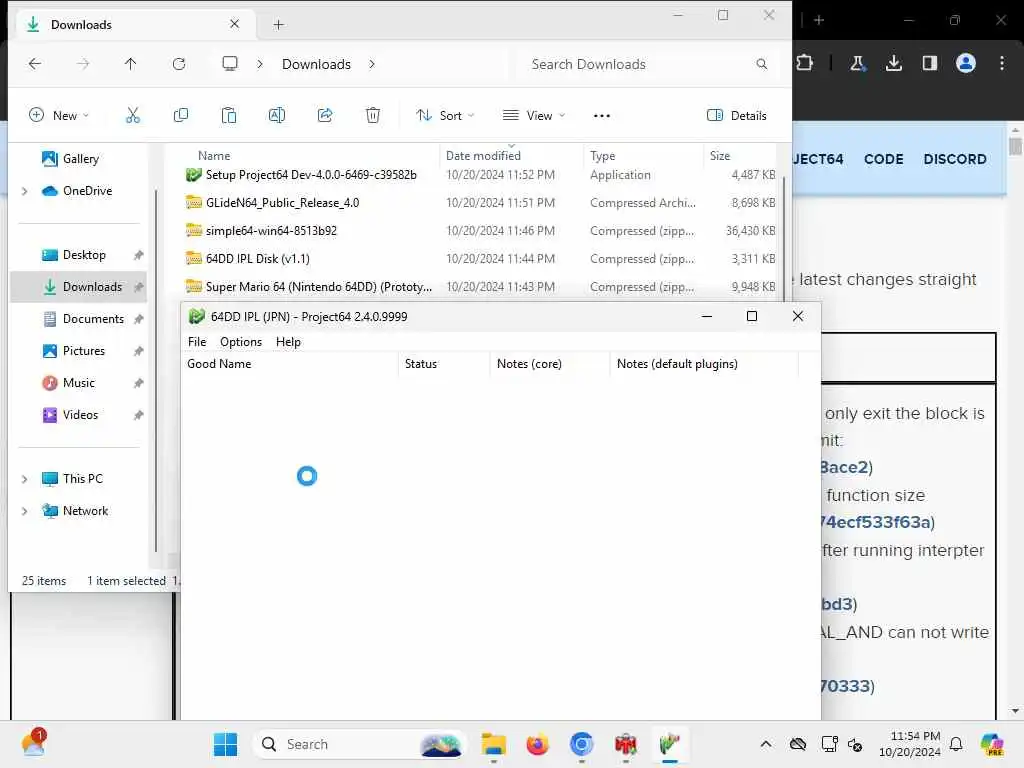Click the Copy icon in Explorer toolbar
Image resolution: width=1024 pixels, height=768 pixels.
click(181, 116)
